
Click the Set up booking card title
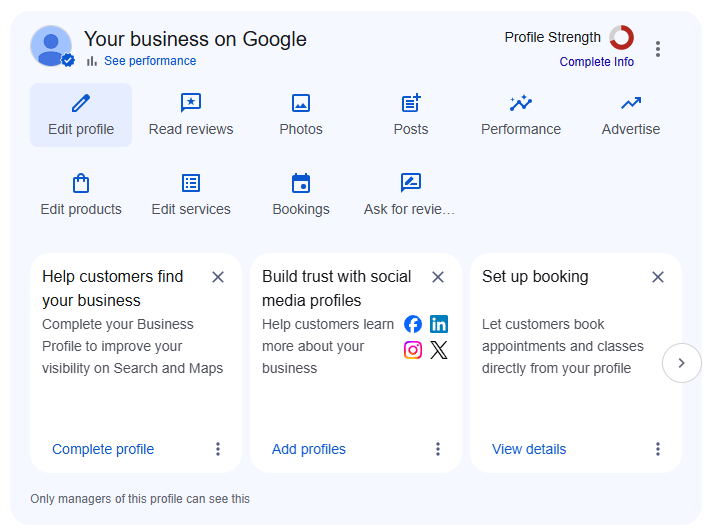pyautogui.click(x=535, y=276)
